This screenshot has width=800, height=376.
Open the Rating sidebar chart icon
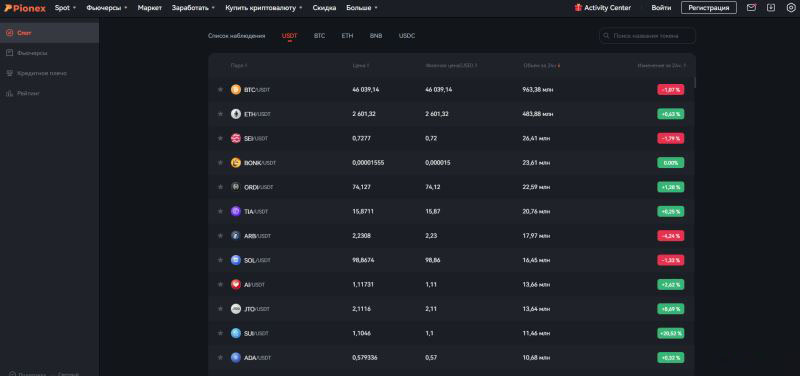9,93
